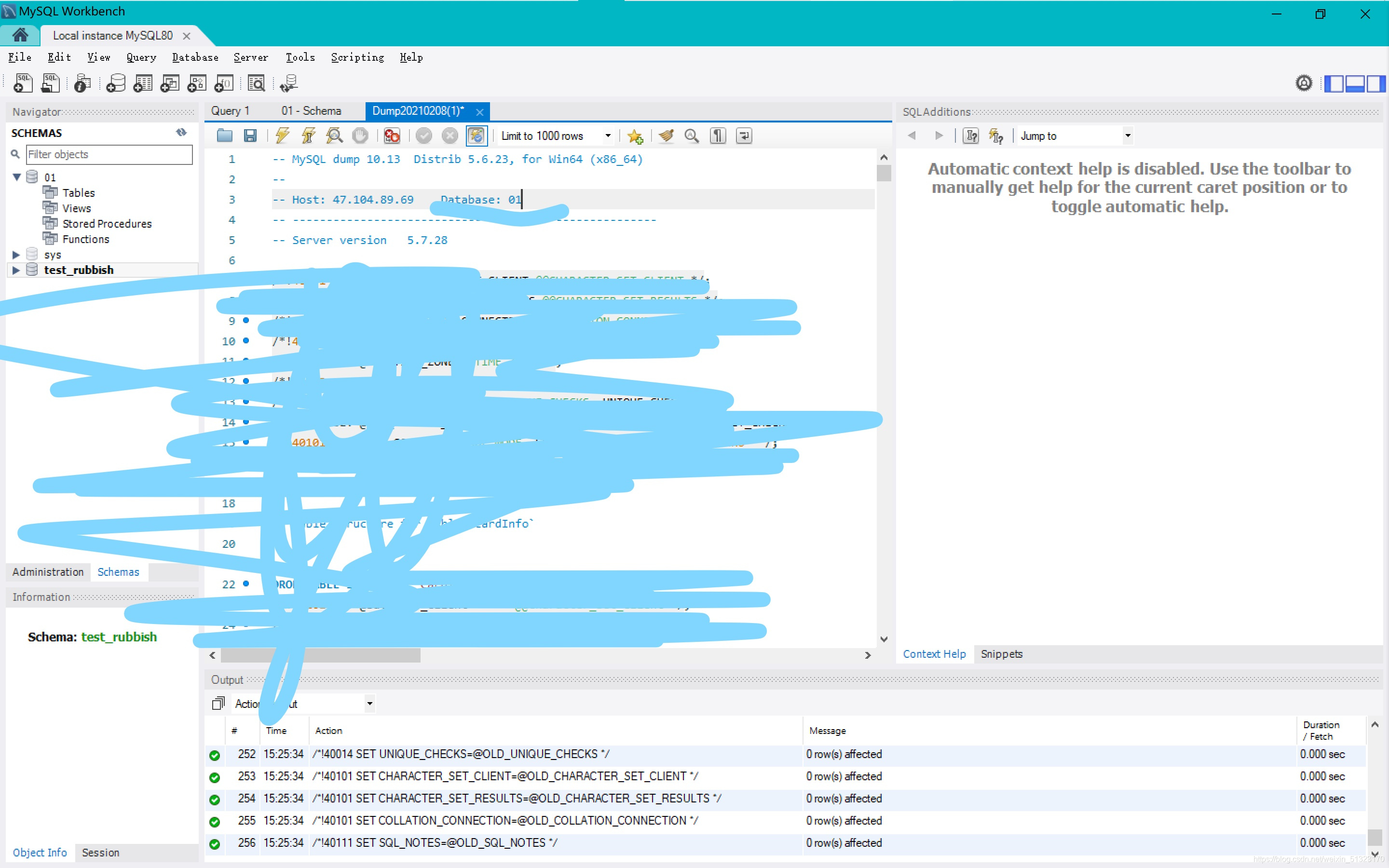Switch to the 01 - Schema tab
Viewport: 1389px width, 868px height.
pos(310,111)
